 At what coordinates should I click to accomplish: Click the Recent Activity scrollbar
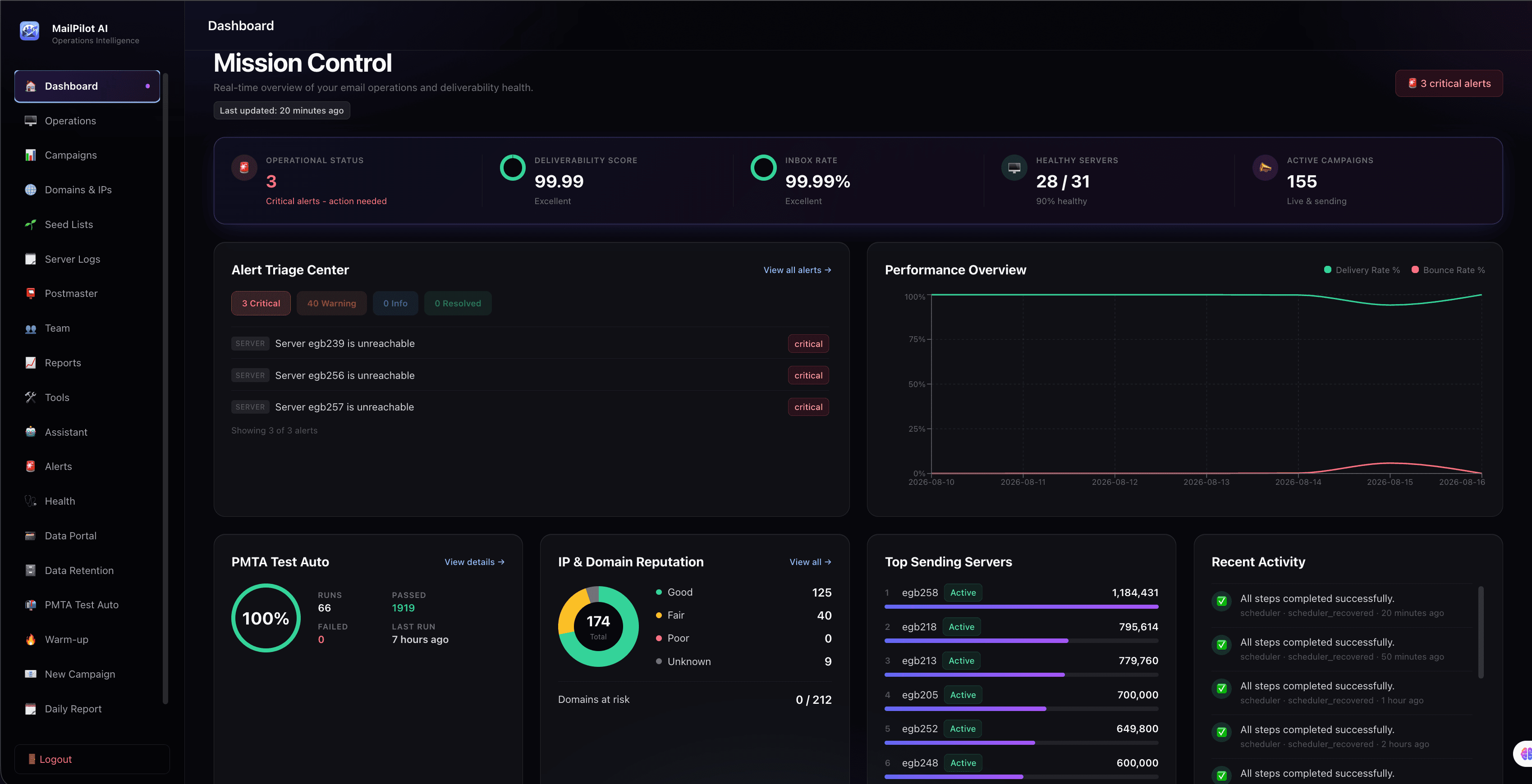pos(1481,632)
